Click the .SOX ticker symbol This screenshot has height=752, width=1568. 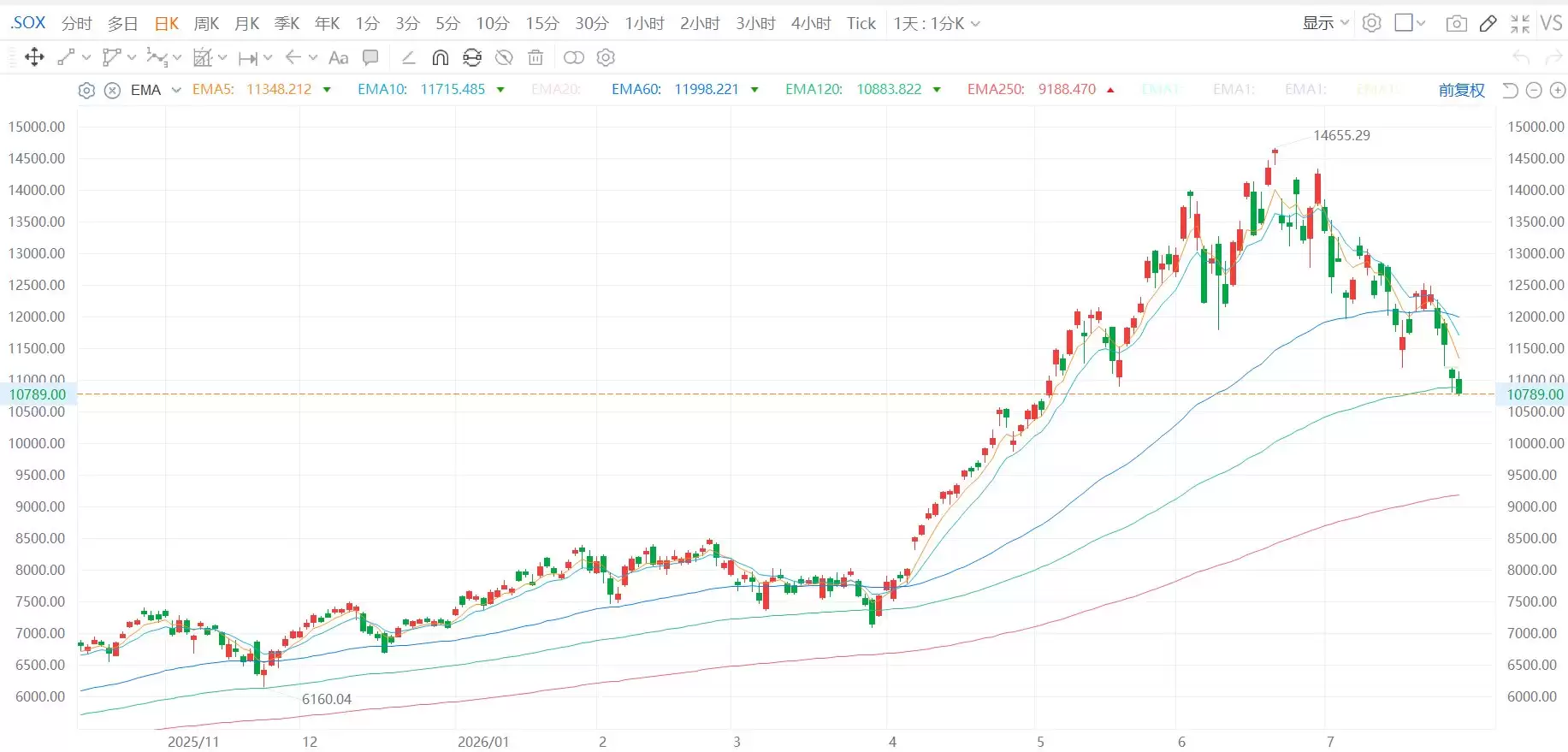(27, 23)
